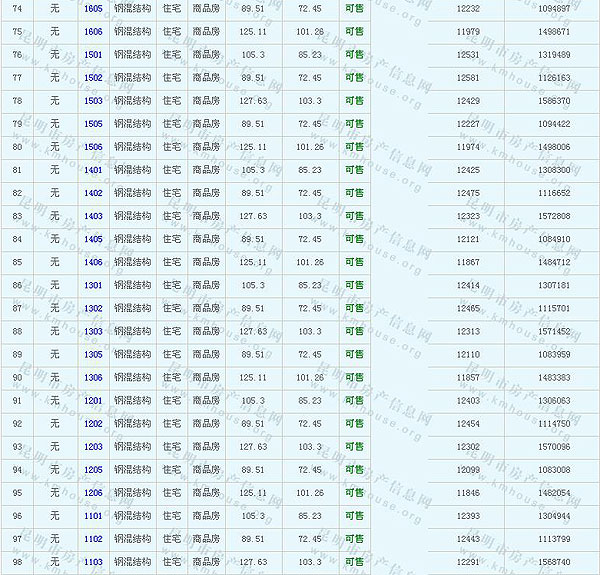Open room 1406 details
This screenshot has height=575, width=600.
tap(93, 262)
